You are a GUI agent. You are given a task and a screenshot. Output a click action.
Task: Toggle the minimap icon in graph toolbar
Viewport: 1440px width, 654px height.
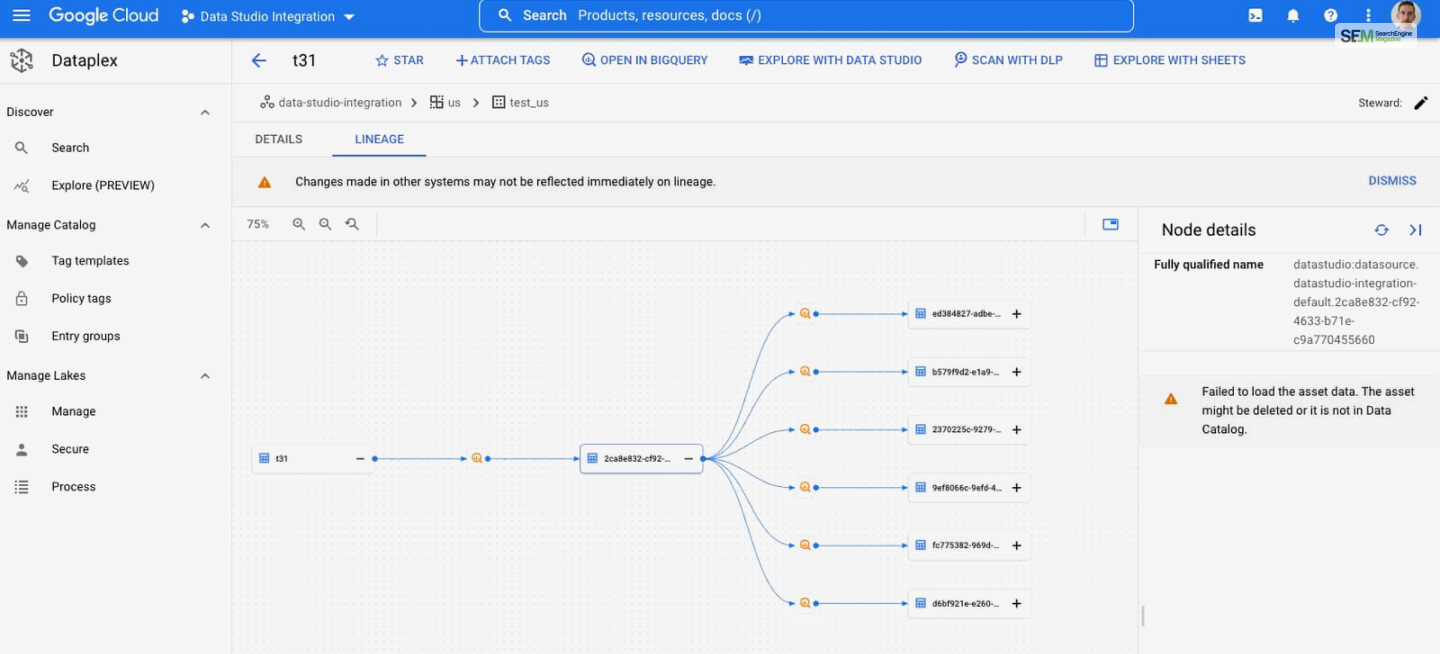click(x=1110, y=224)
